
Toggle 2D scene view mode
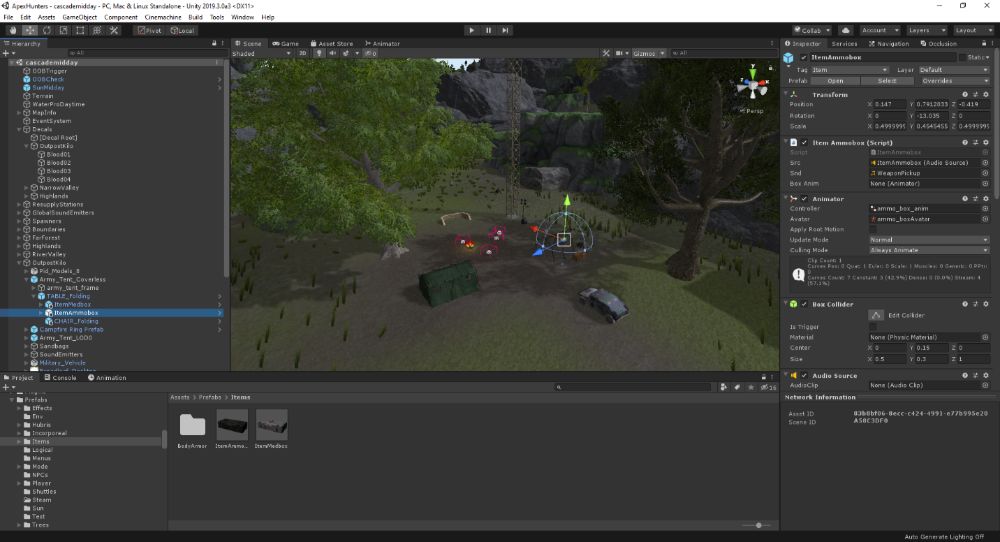[x=303, y=54]
